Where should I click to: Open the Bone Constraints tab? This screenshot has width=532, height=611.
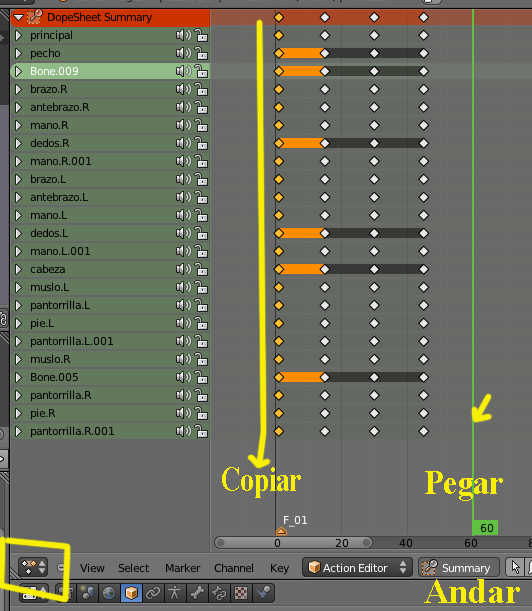pos(219,593)
